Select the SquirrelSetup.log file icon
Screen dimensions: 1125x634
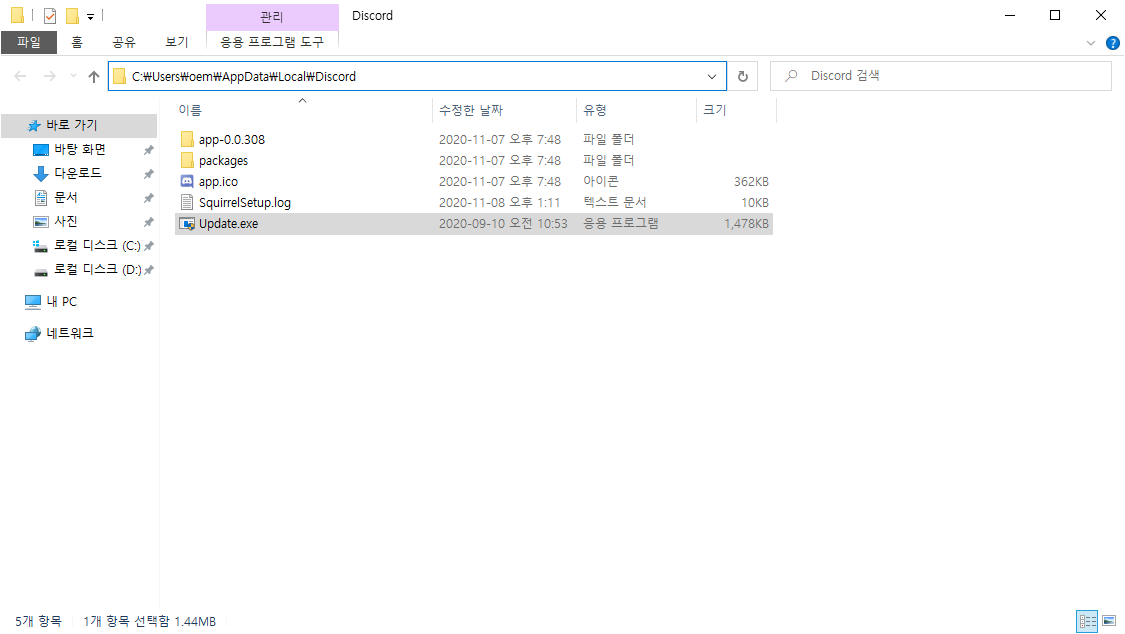point(187,202)
